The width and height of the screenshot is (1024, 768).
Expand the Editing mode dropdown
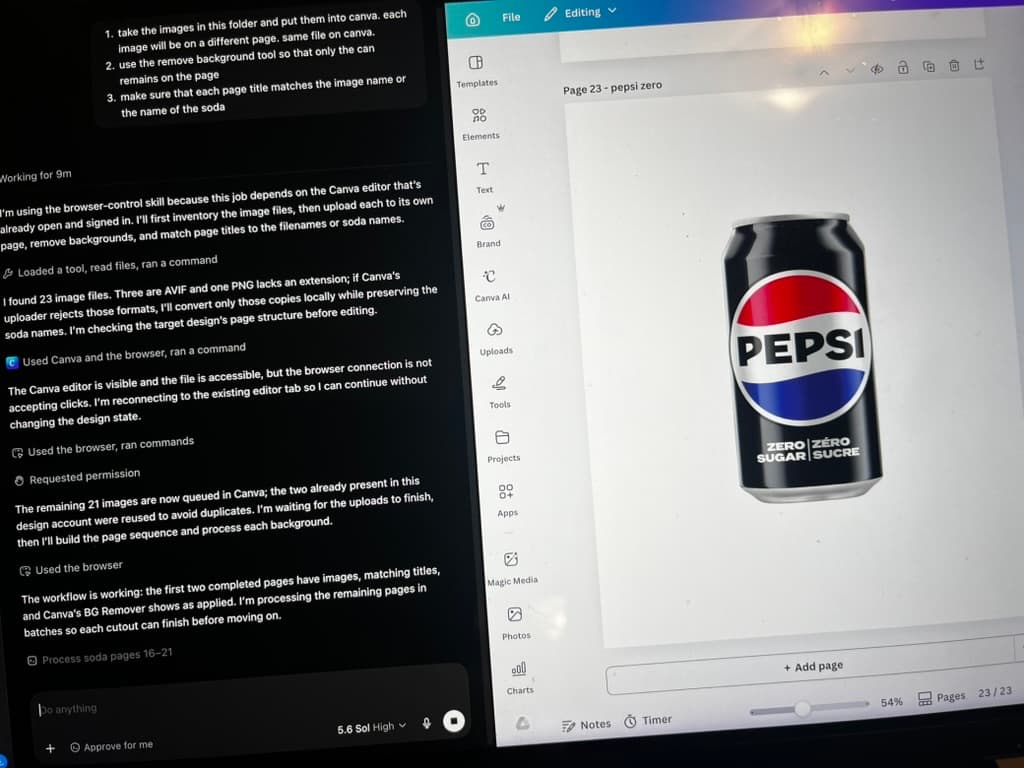pos(580,12)
